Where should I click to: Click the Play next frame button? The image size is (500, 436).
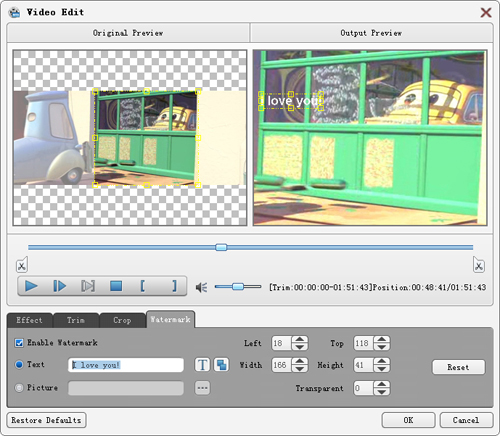click(60, 286)
